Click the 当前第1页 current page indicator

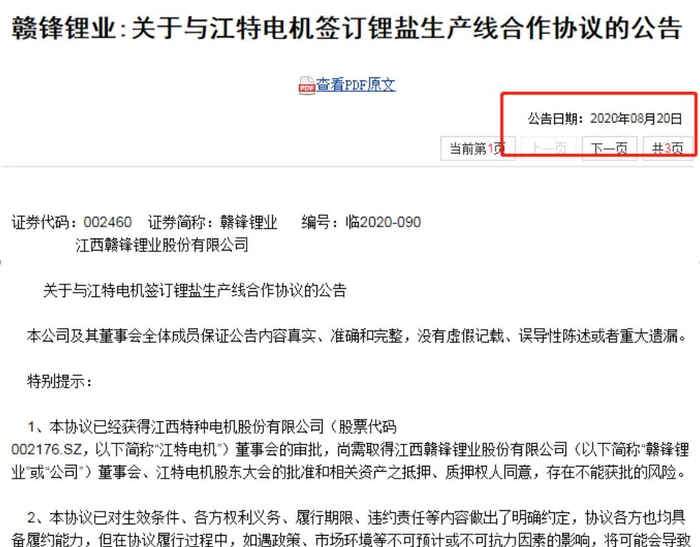(476, 148)
